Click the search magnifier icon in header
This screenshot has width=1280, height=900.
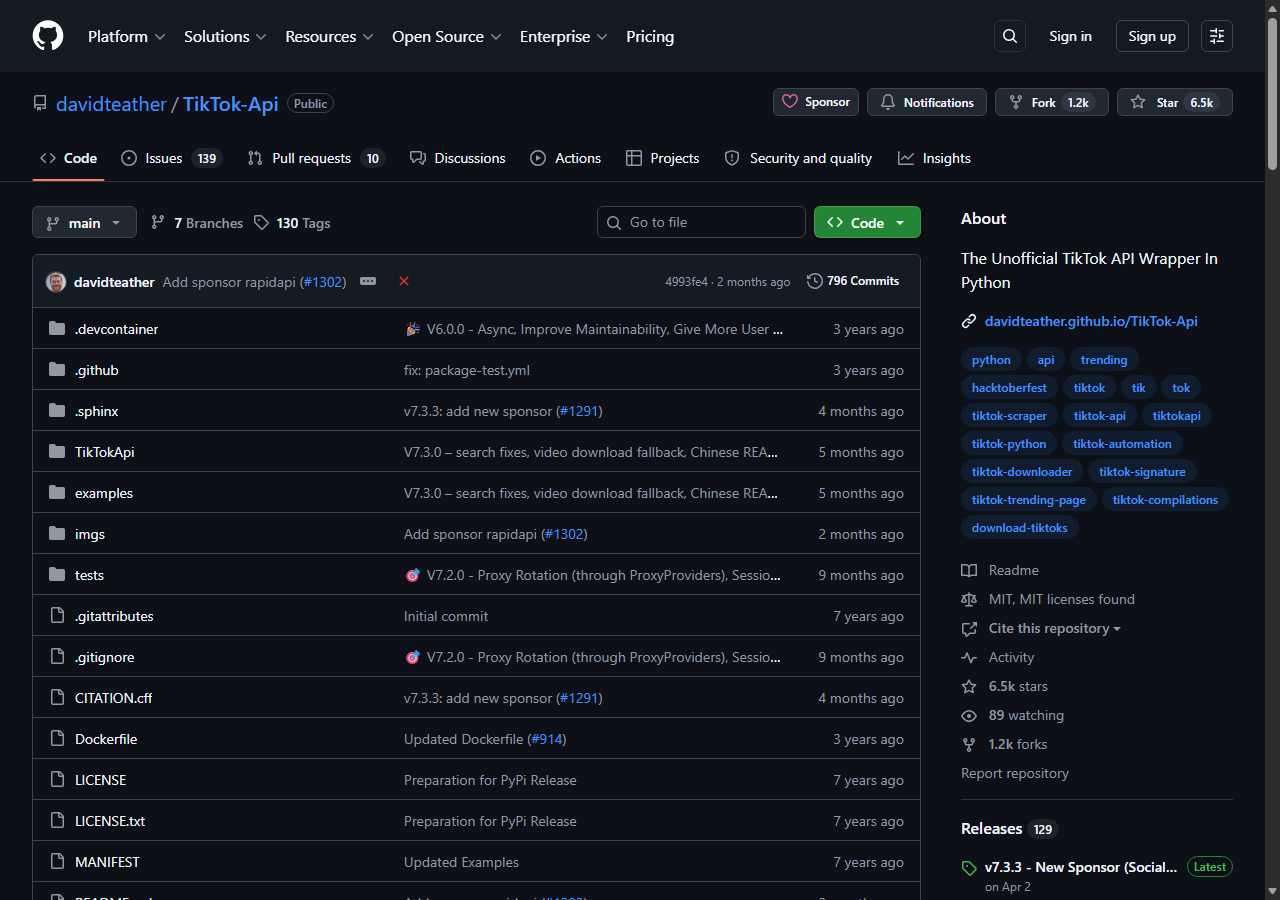(1010, 36)
